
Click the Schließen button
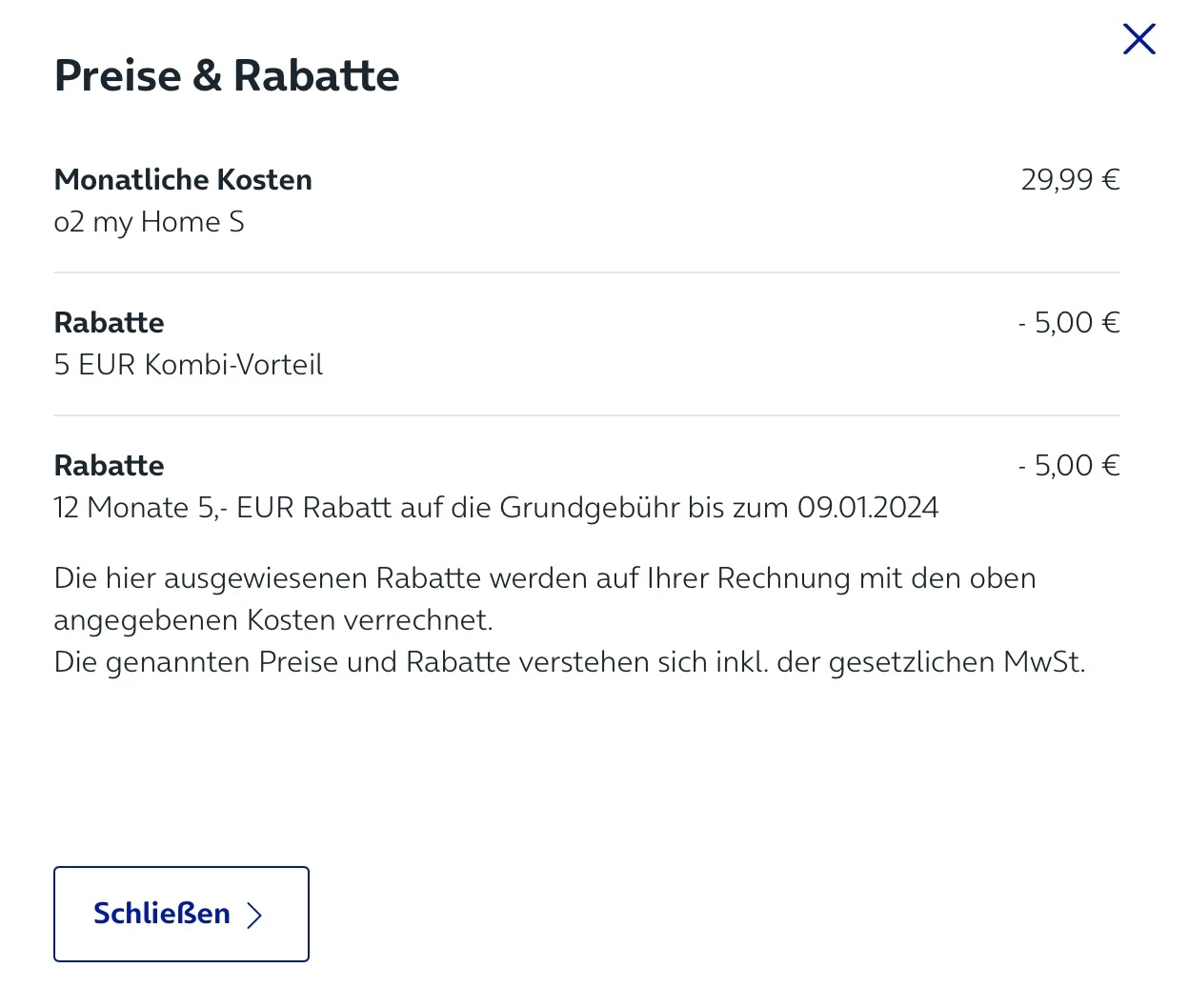(x=181, y=914)
